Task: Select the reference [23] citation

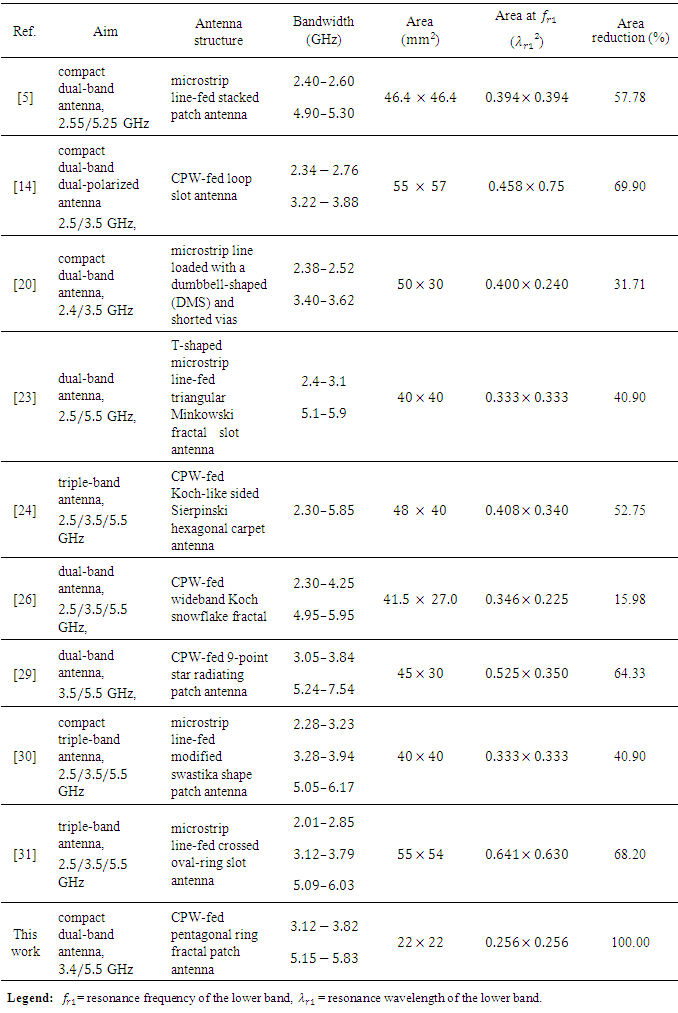Action: 25,397
